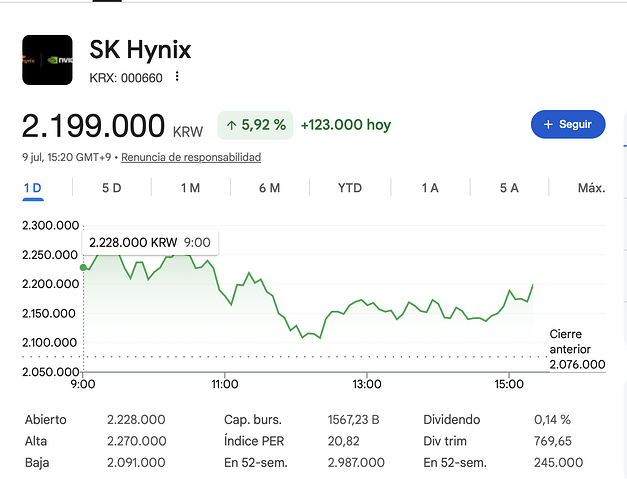Click the chart line end point near 15:20
The height and width of the screenshot is (500, 627).
pyautogui.click(x=533, y=285)
